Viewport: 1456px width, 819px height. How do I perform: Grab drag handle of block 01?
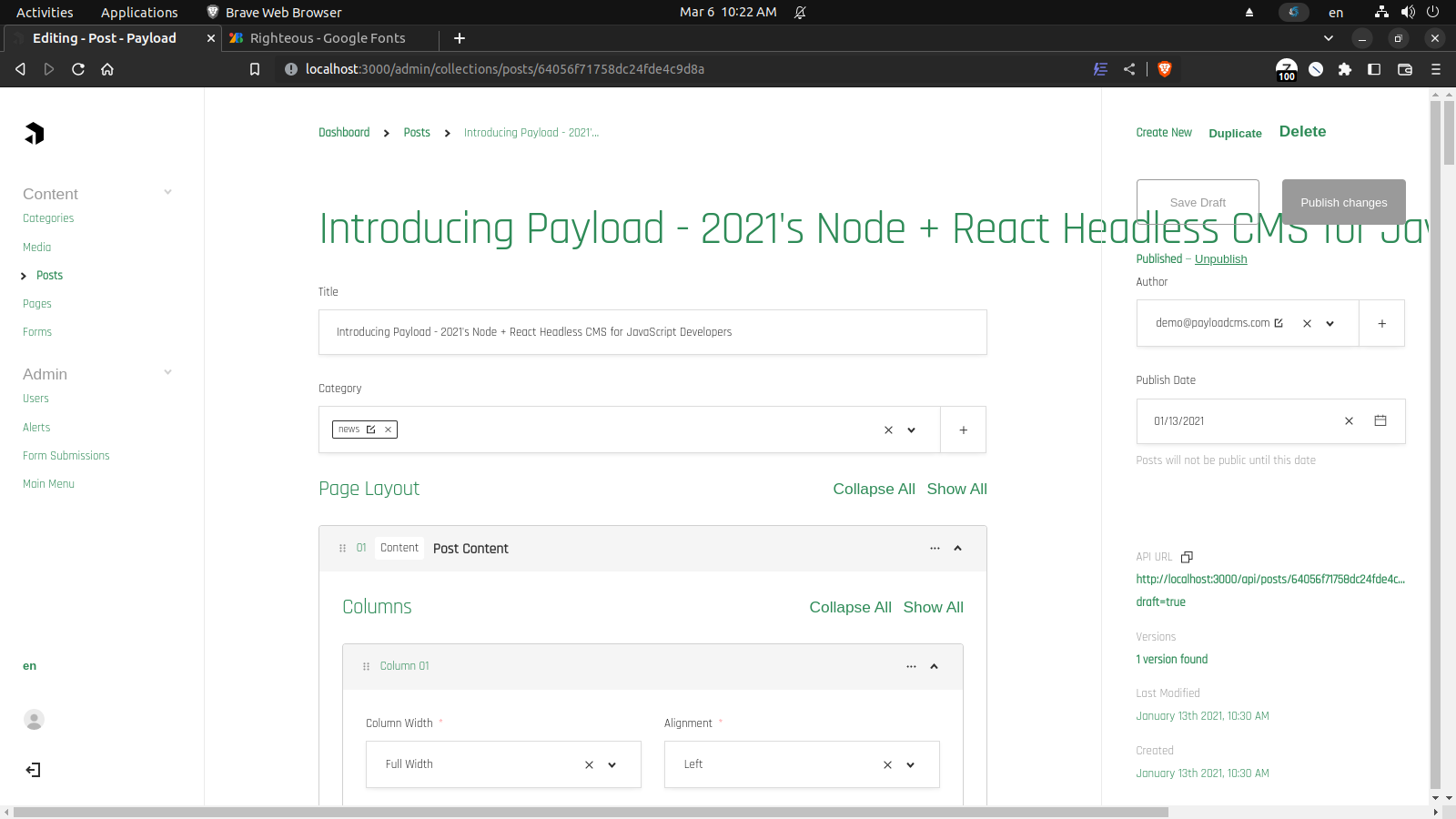point(342,548)
